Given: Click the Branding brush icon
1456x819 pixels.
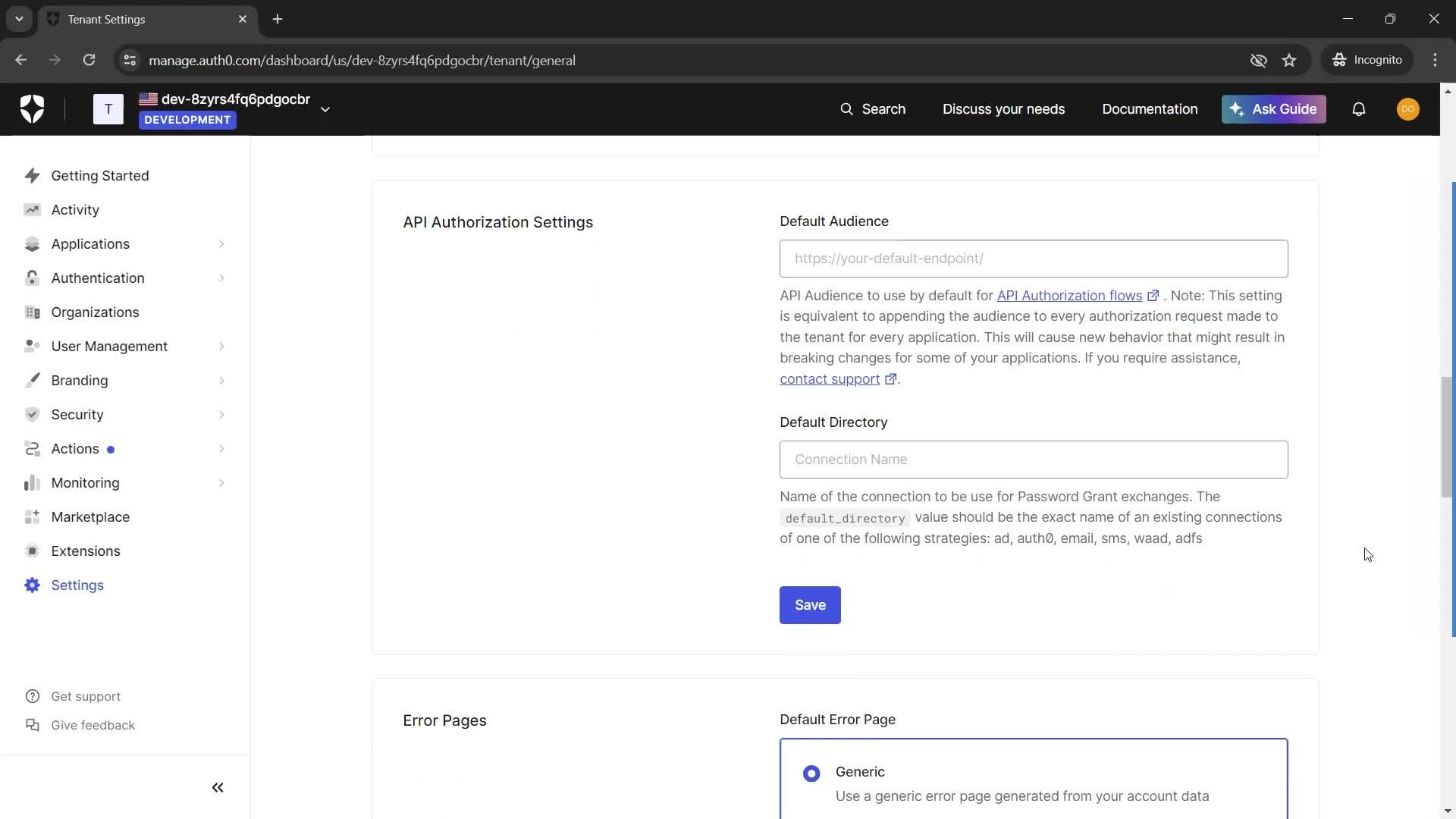Looking at the screenshot, I should point(32,381).
